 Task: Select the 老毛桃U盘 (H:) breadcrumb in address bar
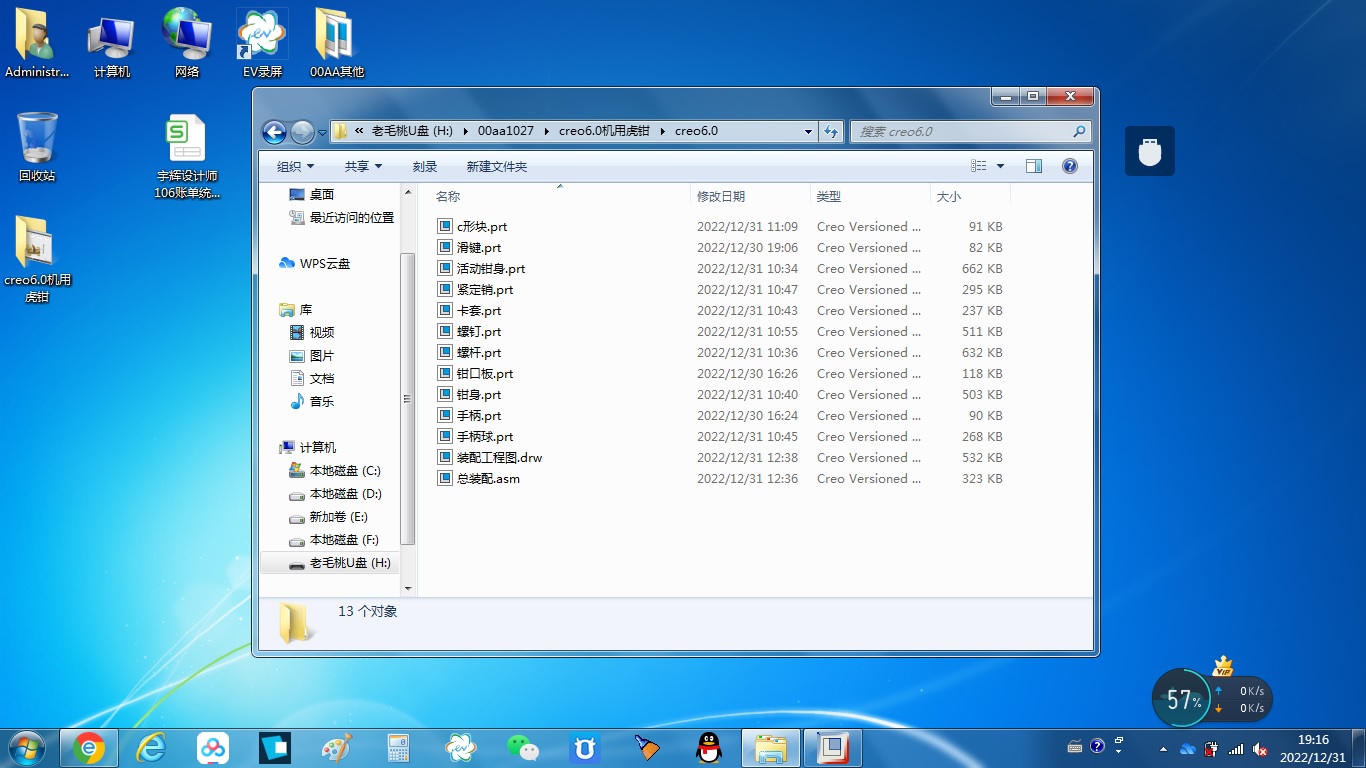(412, 131)
